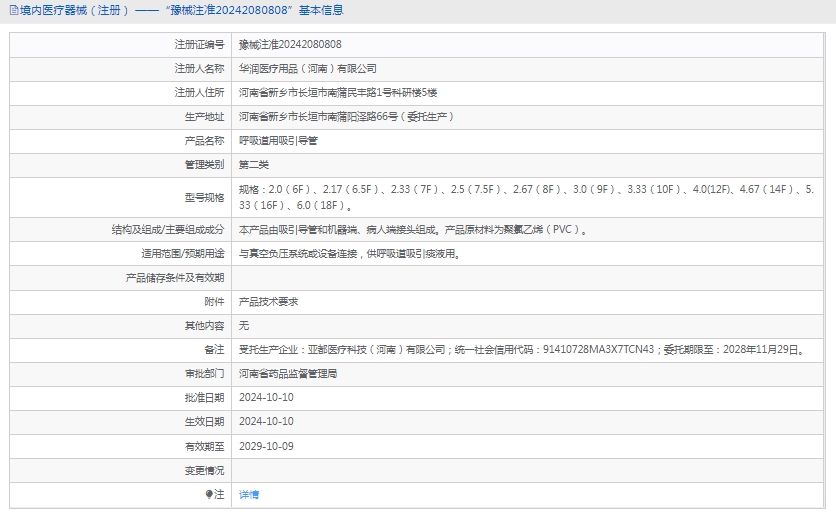The image size is (836, 516).
Task: Click the expiry date 2029-10-09
Action: pos(266,446)
